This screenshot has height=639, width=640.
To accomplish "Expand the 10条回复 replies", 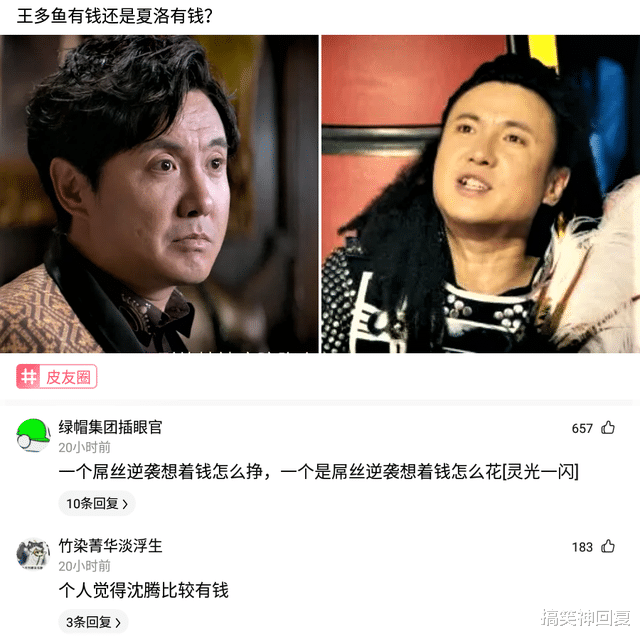I will (97, 504).
